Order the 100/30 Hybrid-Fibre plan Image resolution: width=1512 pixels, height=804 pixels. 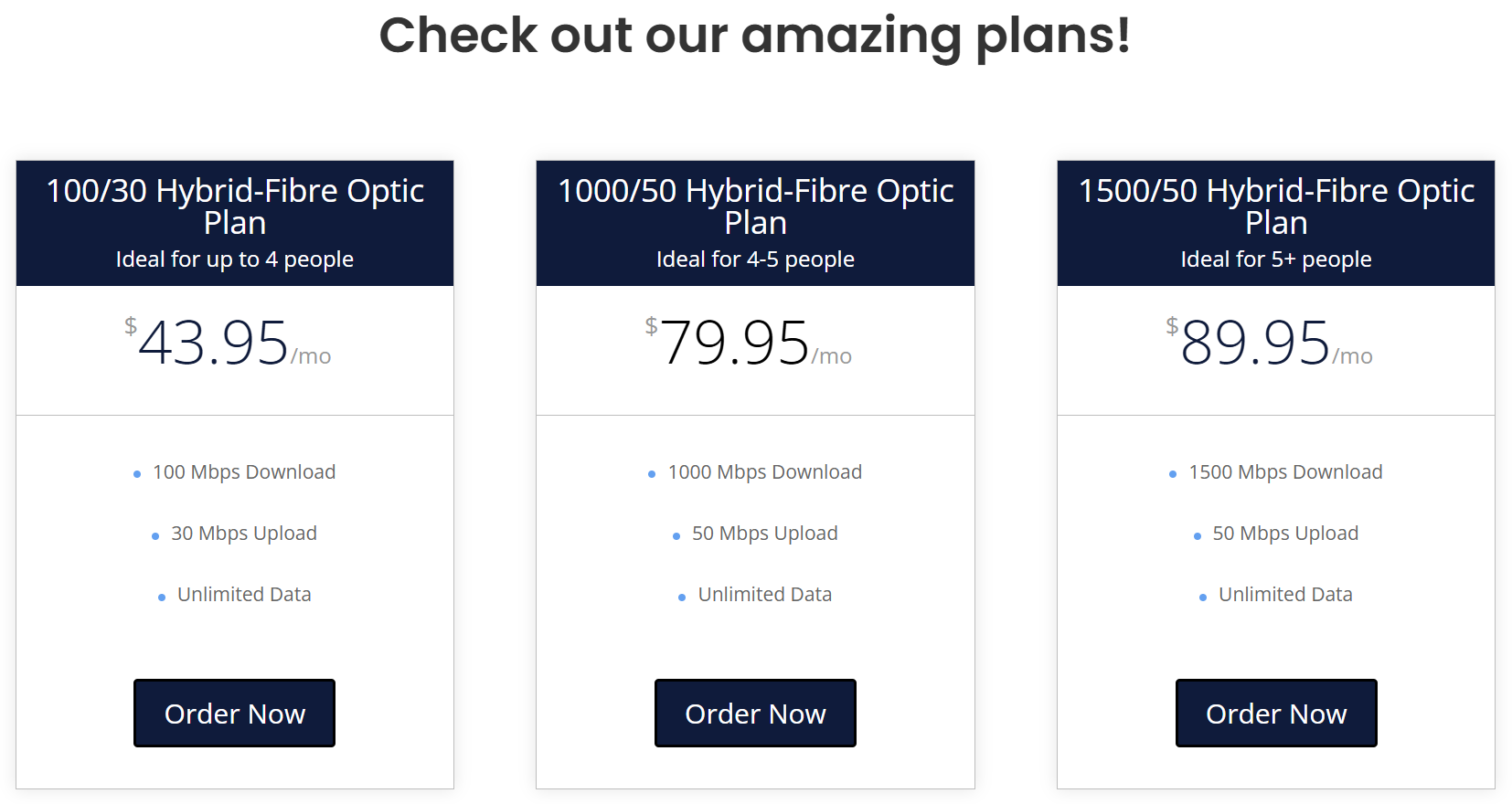234,714
